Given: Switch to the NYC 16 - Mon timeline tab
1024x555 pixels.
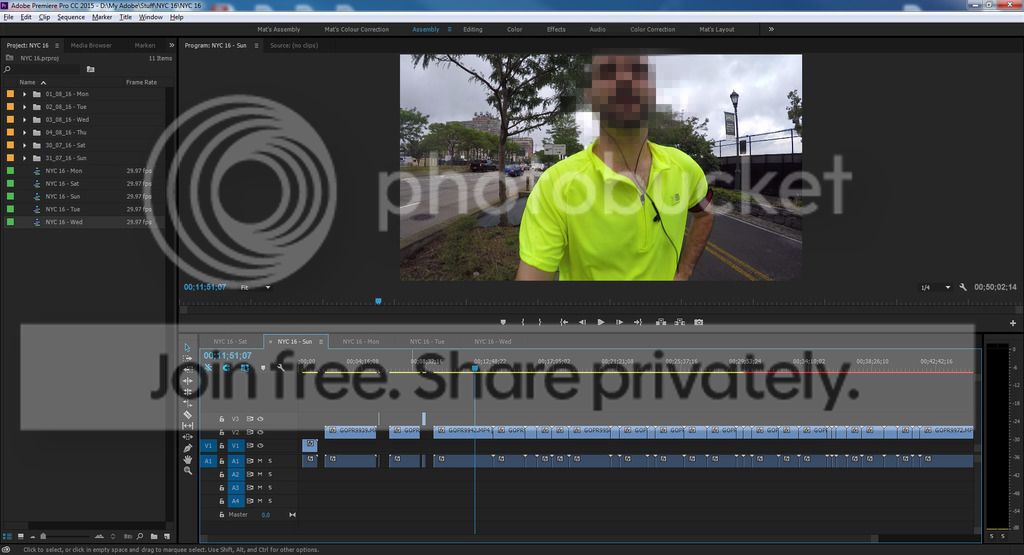Looking at the screenshot, I should (359, 342).
